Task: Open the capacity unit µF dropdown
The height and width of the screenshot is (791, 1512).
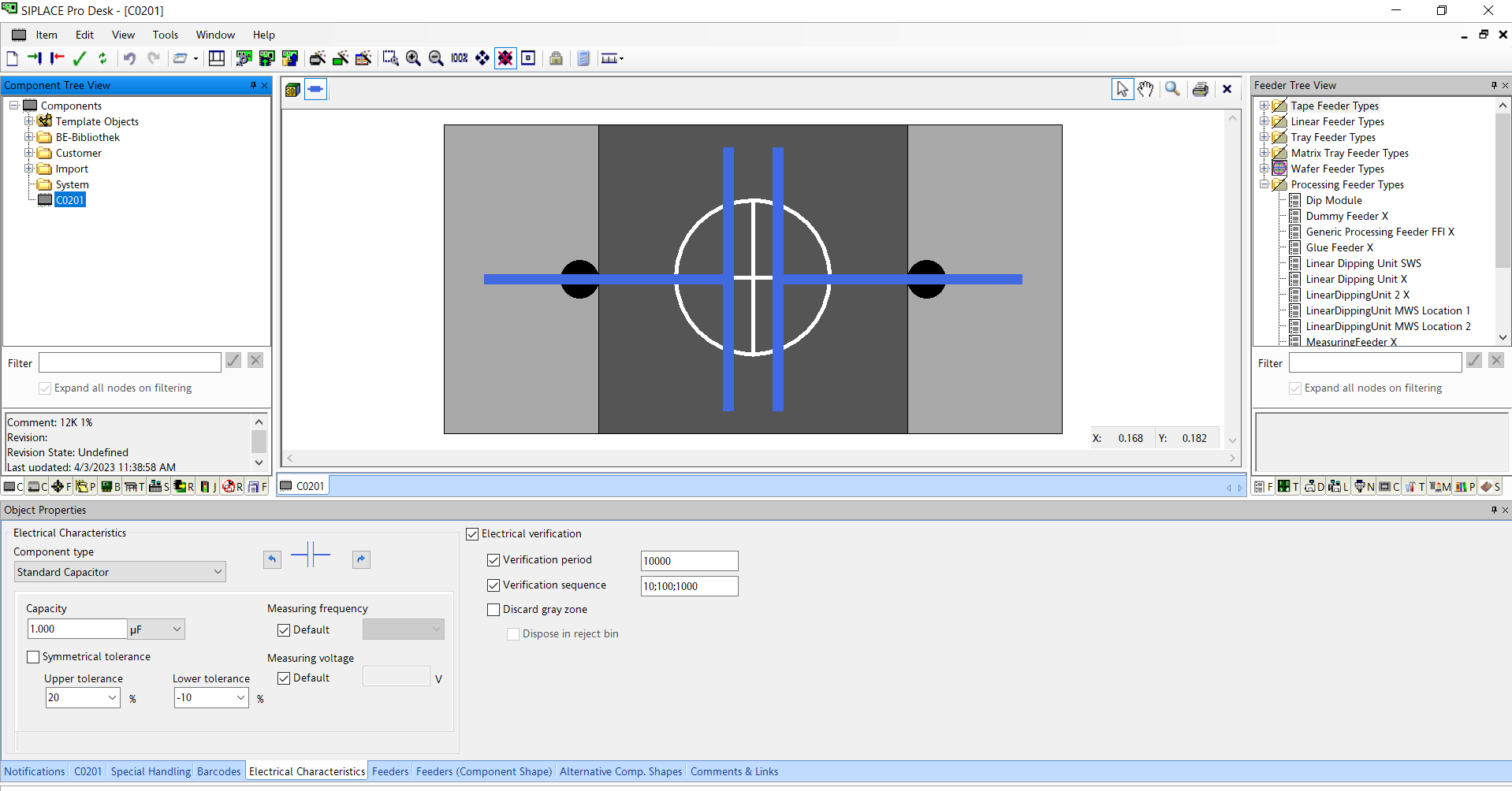Action: pos(156,629)
